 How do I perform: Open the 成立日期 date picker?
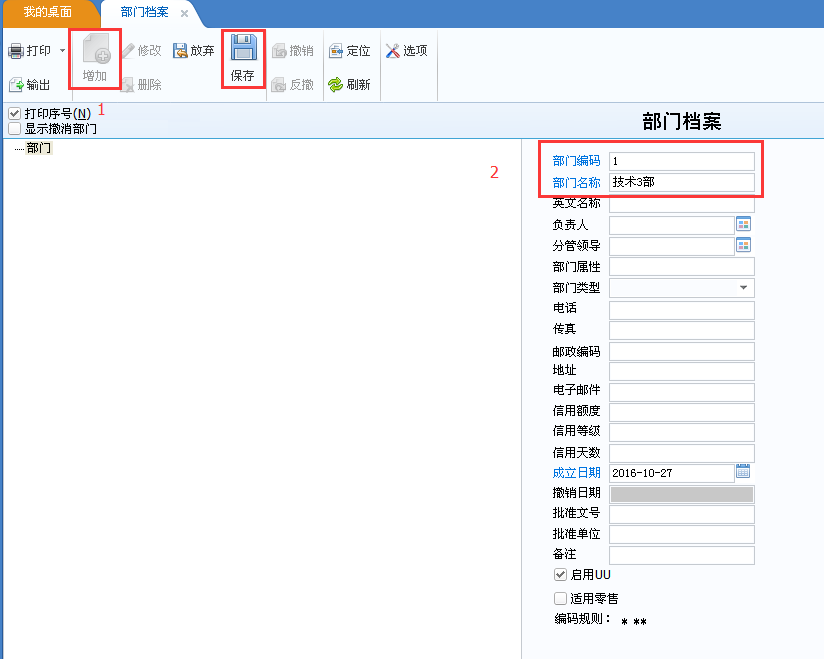745,472
